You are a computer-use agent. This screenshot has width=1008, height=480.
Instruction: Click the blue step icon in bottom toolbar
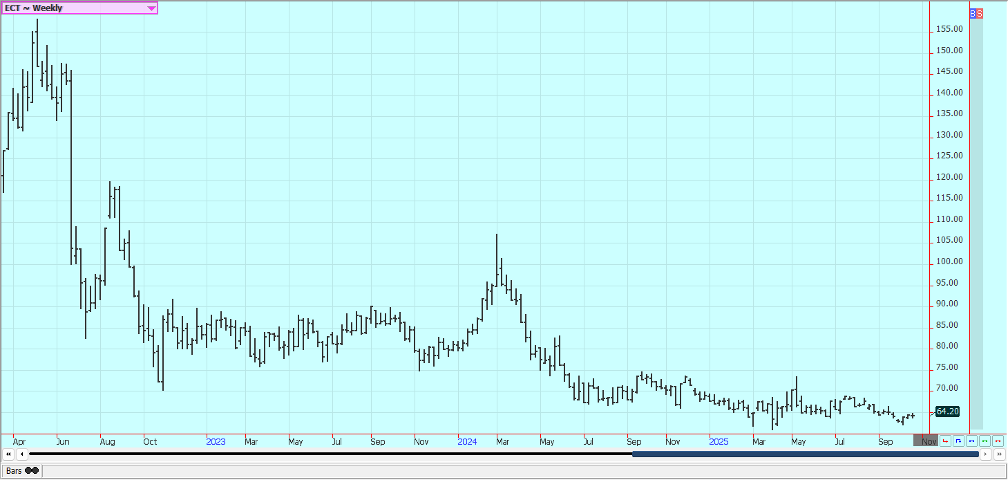point(958,440)
